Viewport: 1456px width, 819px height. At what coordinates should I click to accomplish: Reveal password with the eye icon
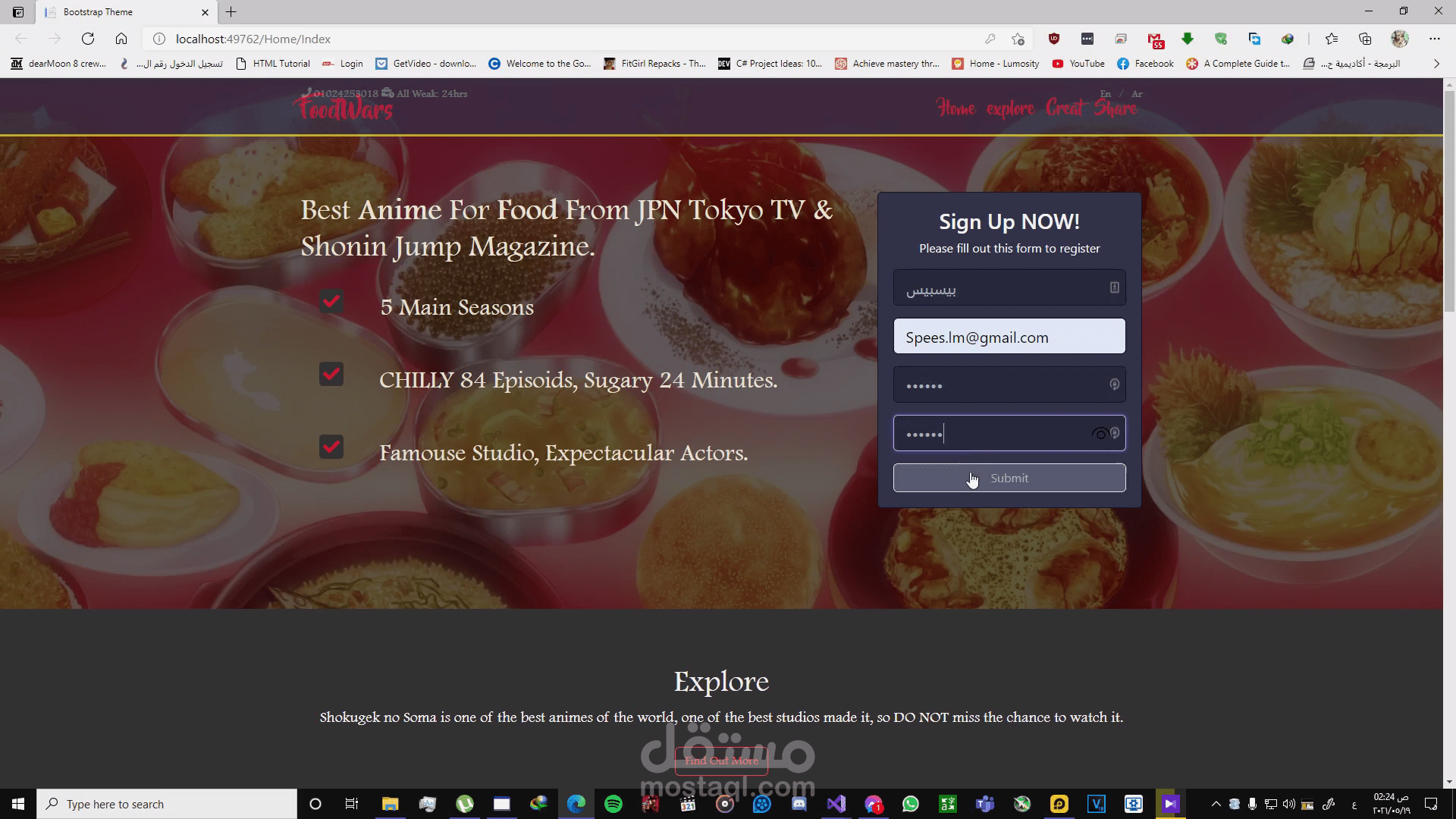(1100, 434)
